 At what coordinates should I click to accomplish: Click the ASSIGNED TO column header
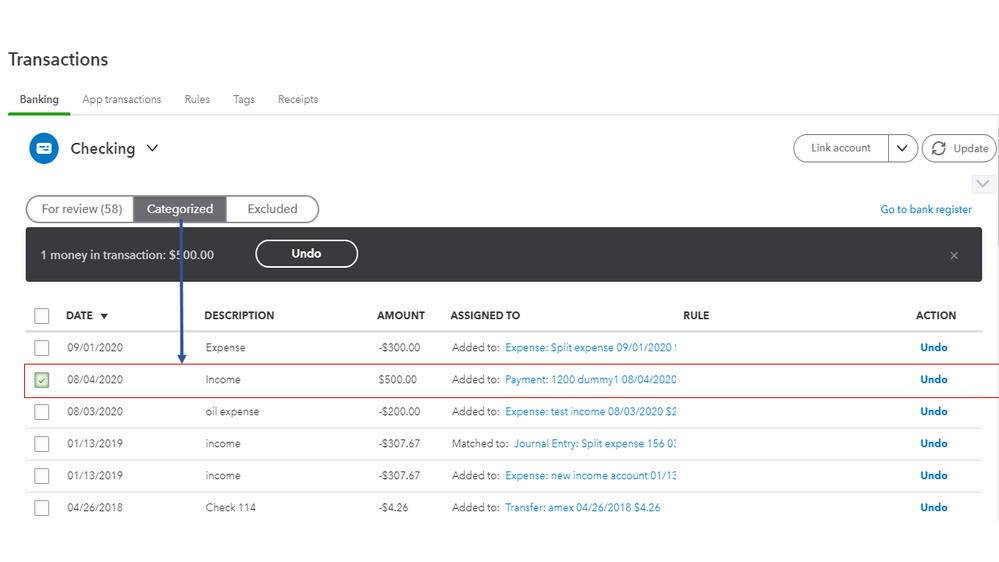pos(485,316)
